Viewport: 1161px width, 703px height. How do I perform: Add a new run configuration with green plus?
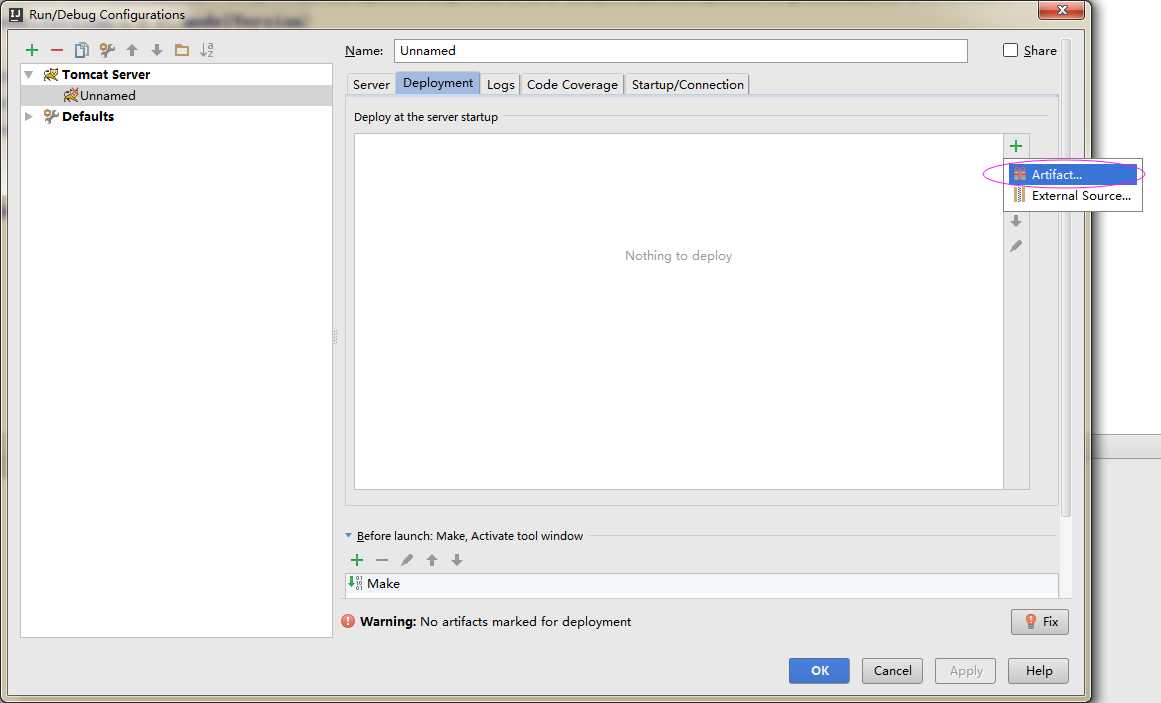[x=32, y=50]
